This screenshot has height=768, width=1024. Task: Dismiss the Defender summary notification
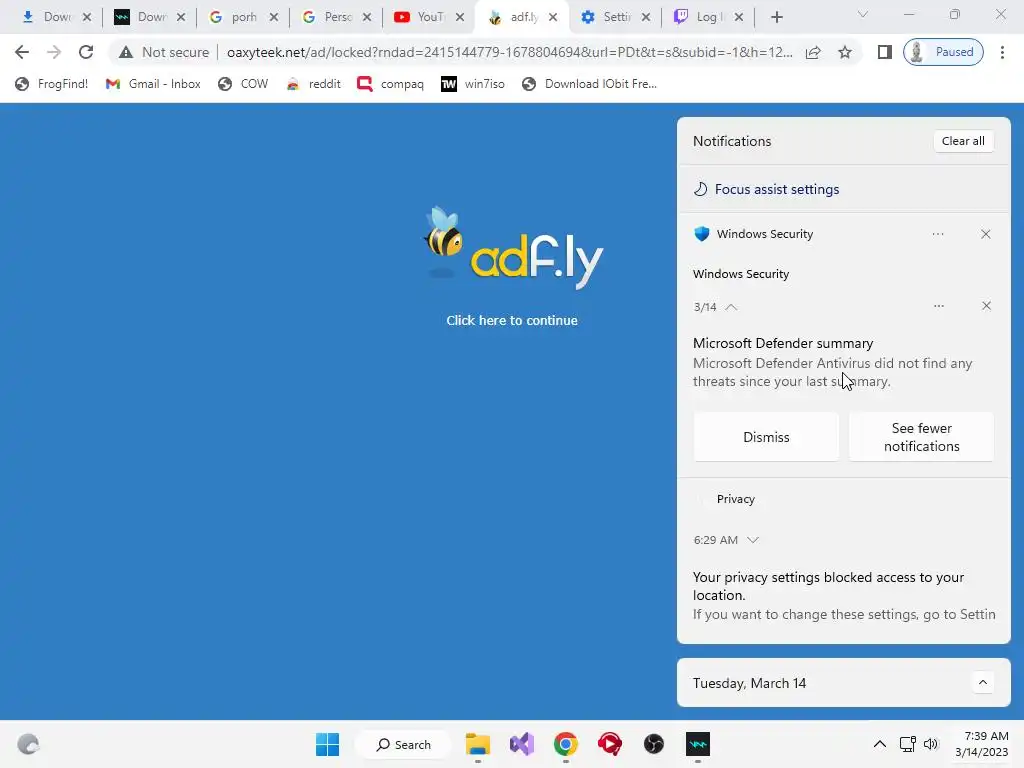click(766, 437)
